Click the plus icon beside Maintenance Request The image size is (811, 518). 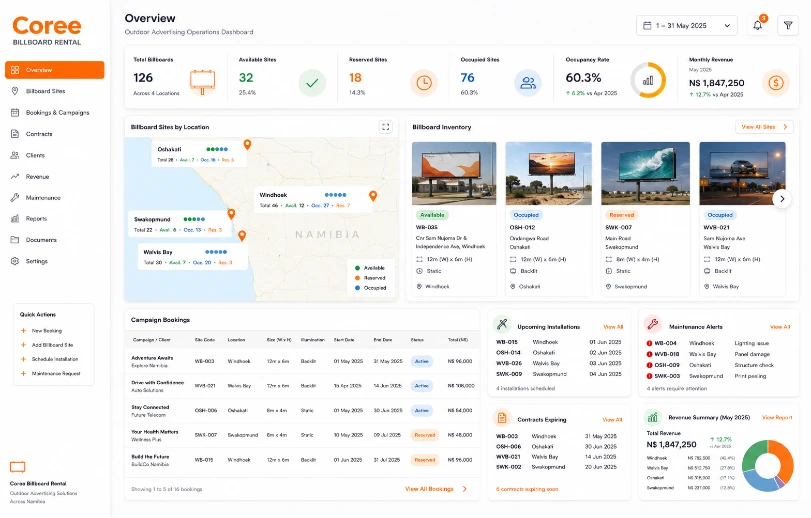[23, 373]
